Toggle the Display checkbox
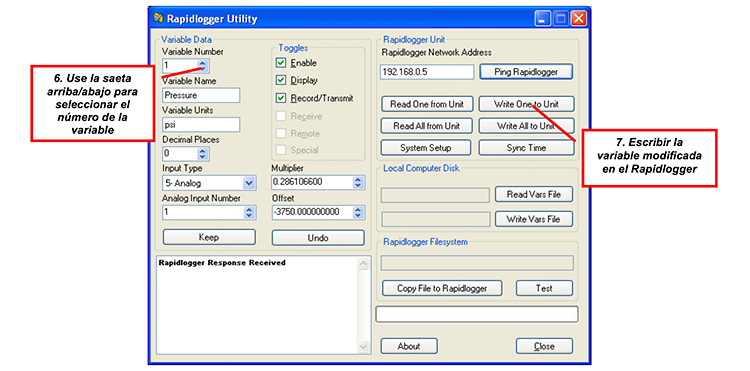The image size is (750, 371). click(281, 80)
